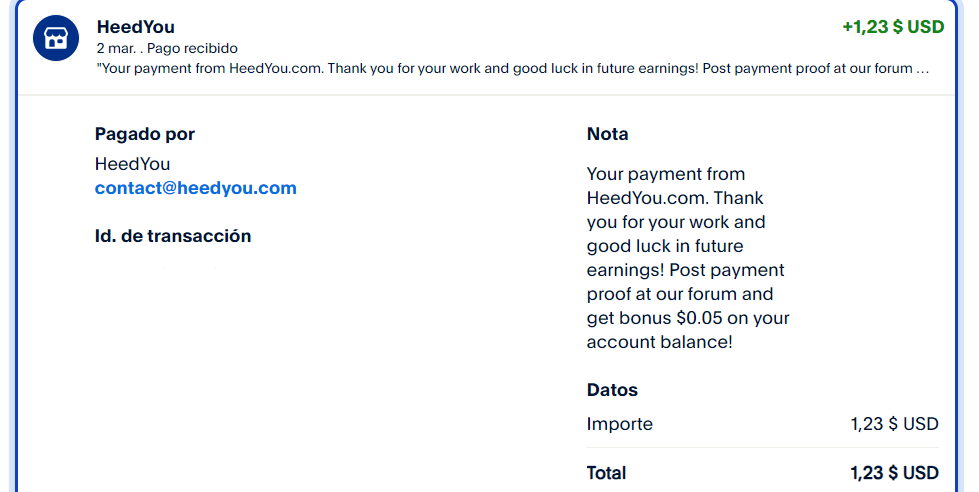Click the '2 mar. Pago recibido' status line

point(167,48)
